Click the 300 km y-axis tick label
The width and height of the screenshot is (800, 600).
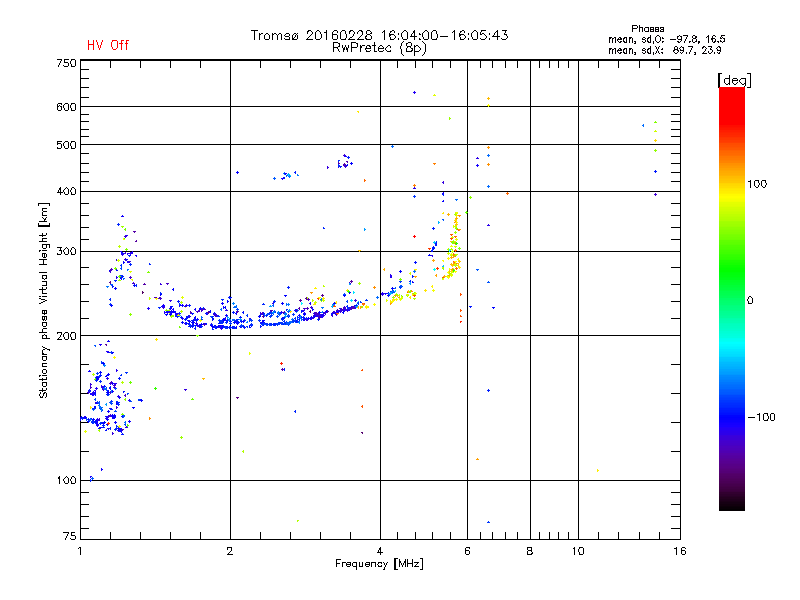(66, 251)
